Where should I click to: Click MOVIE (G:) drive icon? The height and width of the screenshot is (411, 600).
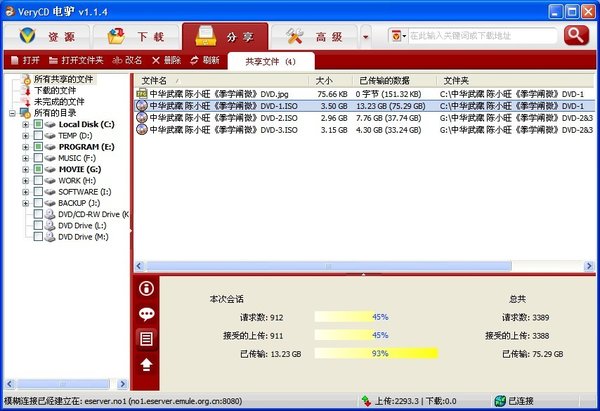50,169
